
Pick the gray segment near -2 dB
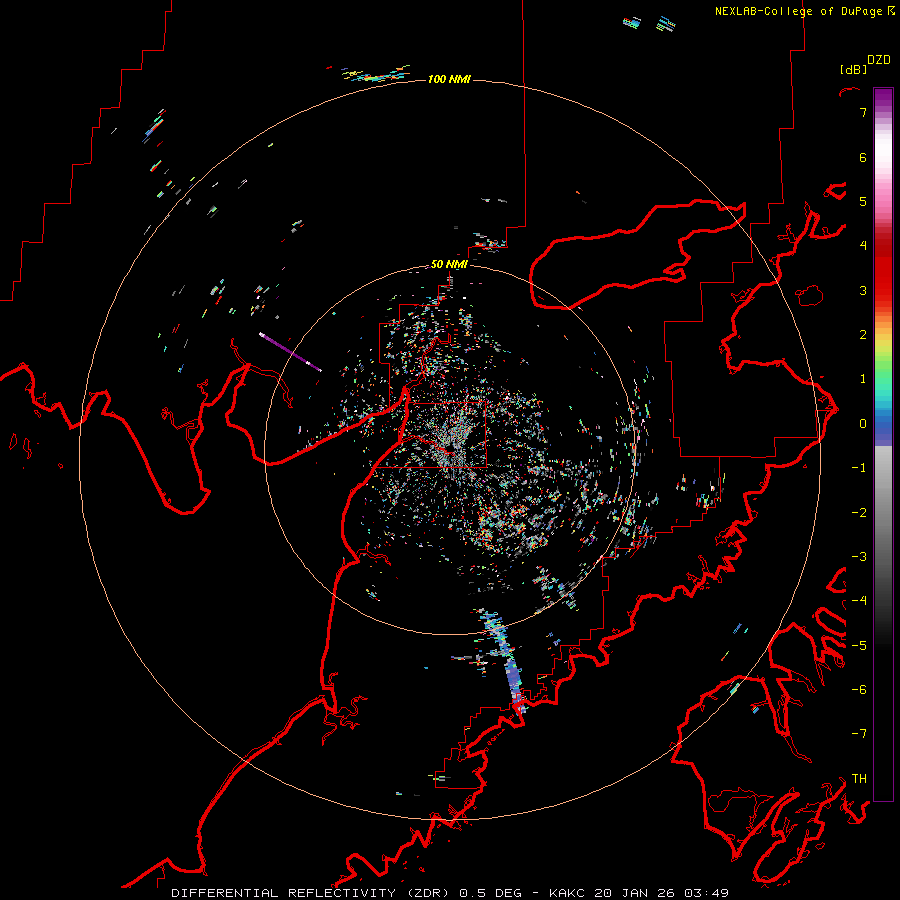883,513
